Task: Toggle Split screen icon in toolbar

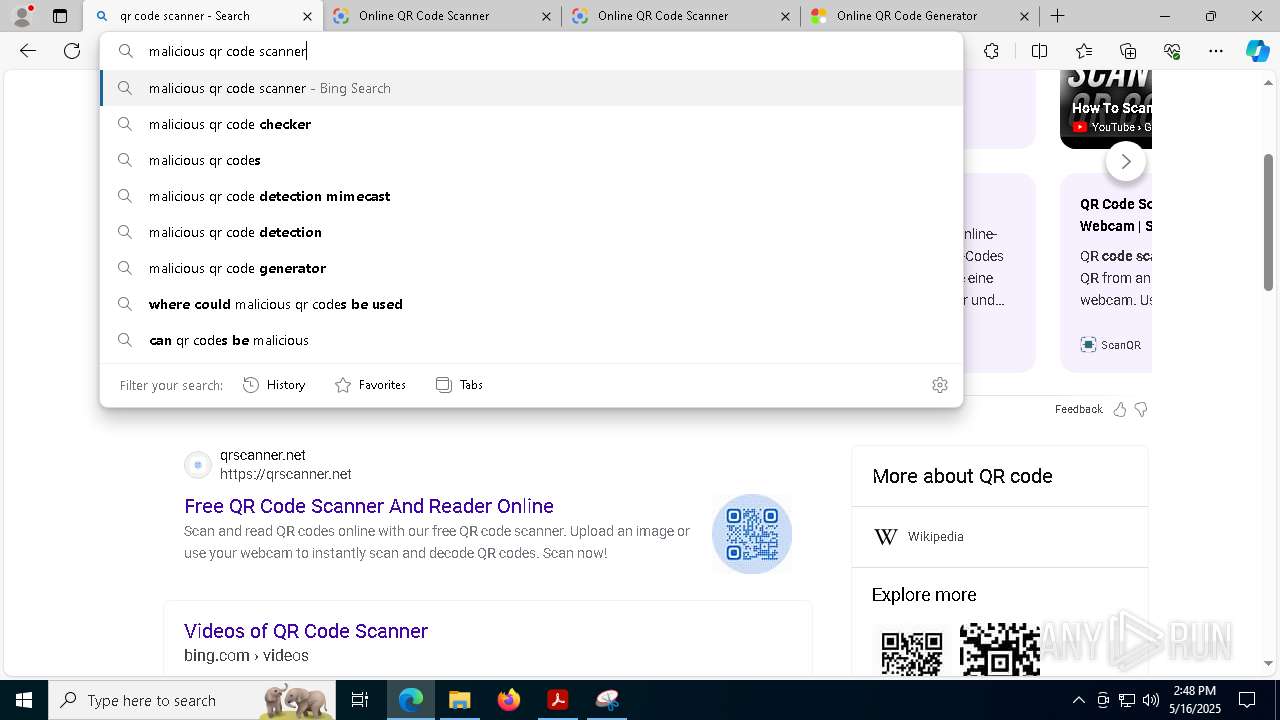Action: click(1039, 51)
